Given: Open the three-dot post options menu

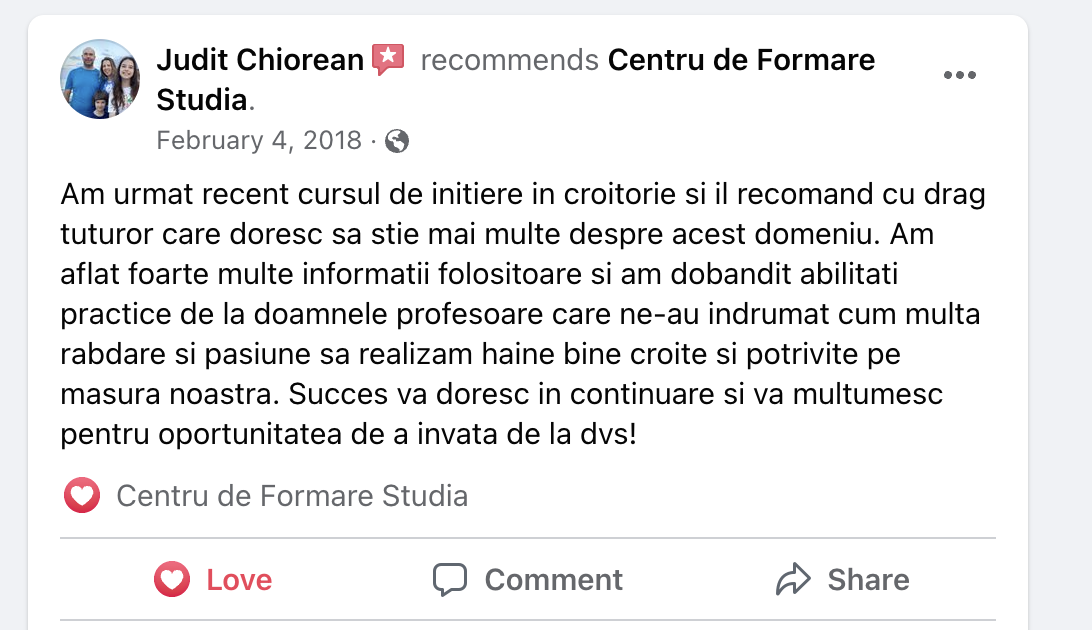Looking at the screenshot, I should (959, 75).
